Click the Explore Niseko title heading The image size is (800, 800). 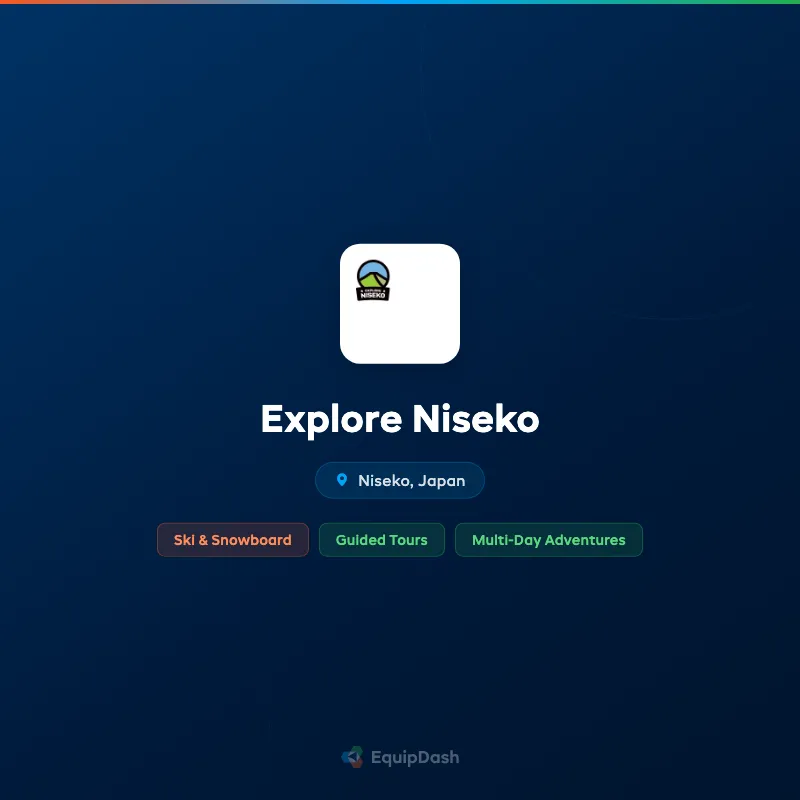pyautogui.click(x=400, y=420)
